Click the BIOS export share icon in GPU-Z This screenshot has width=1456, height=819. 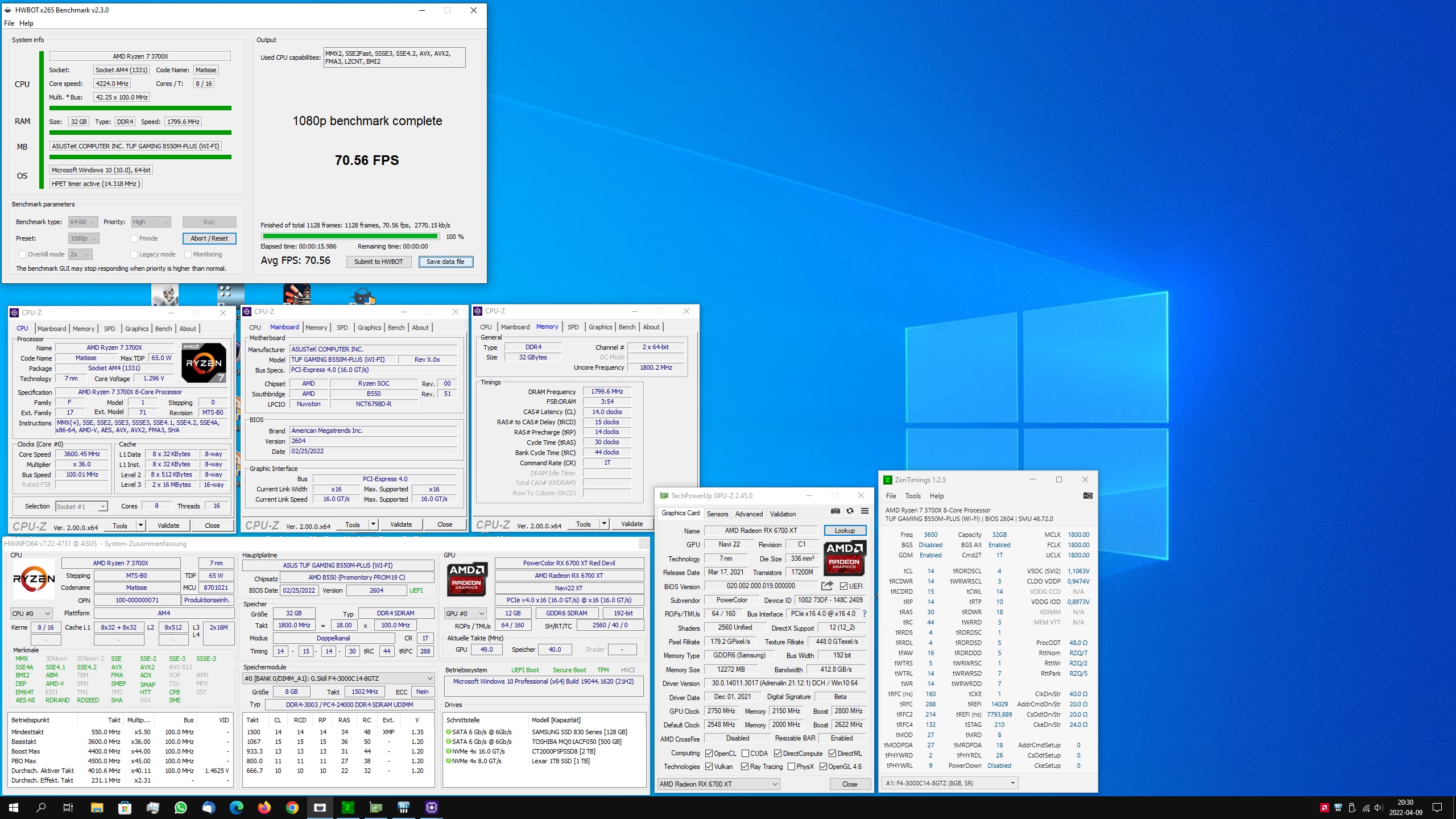(x=827, y=586)
